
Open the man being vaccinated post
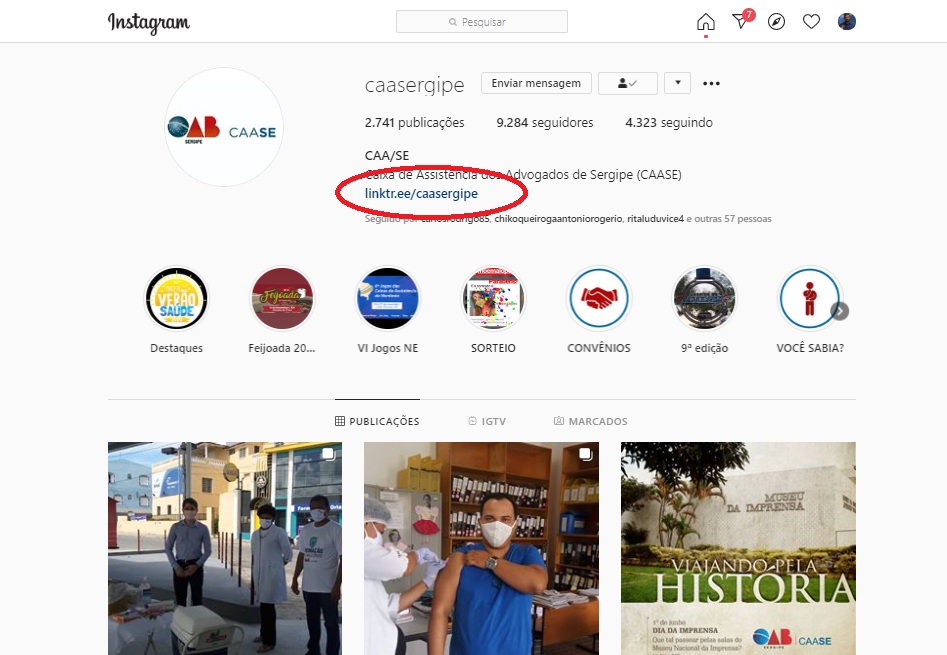point(481,548)
